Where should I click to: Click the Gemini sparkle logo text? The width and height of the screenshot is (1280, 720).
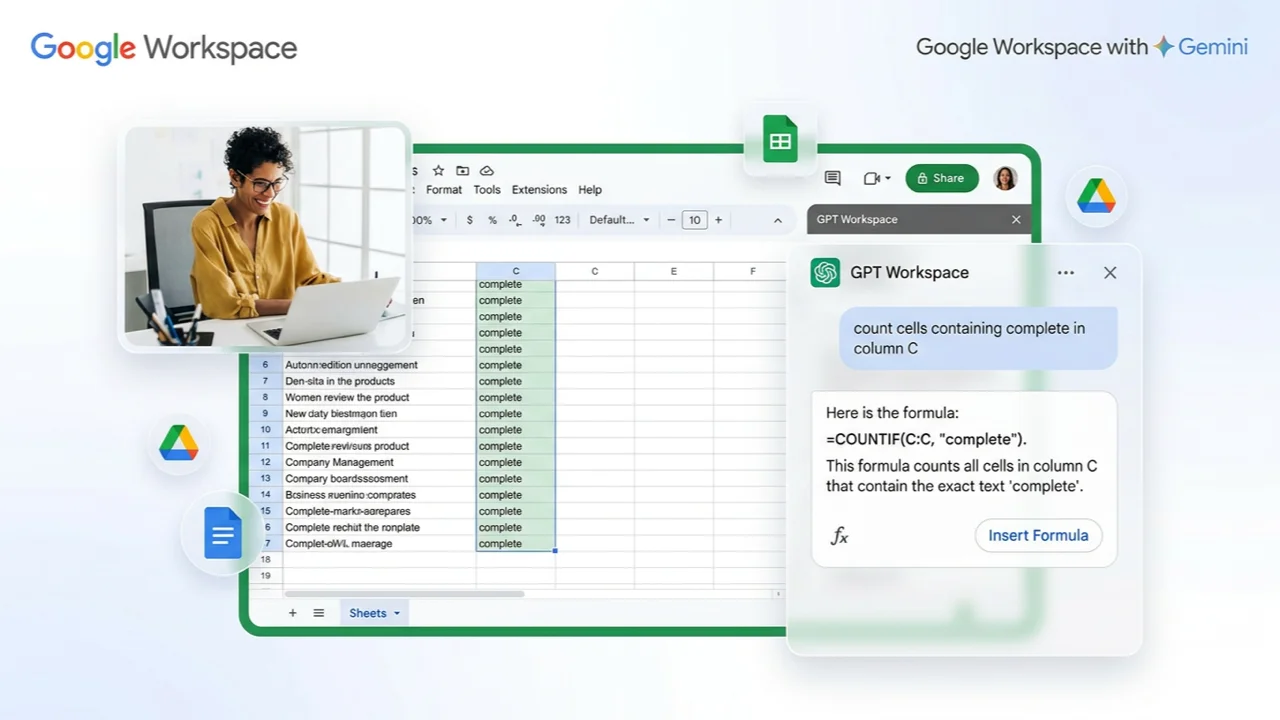tap(1201, 46)
